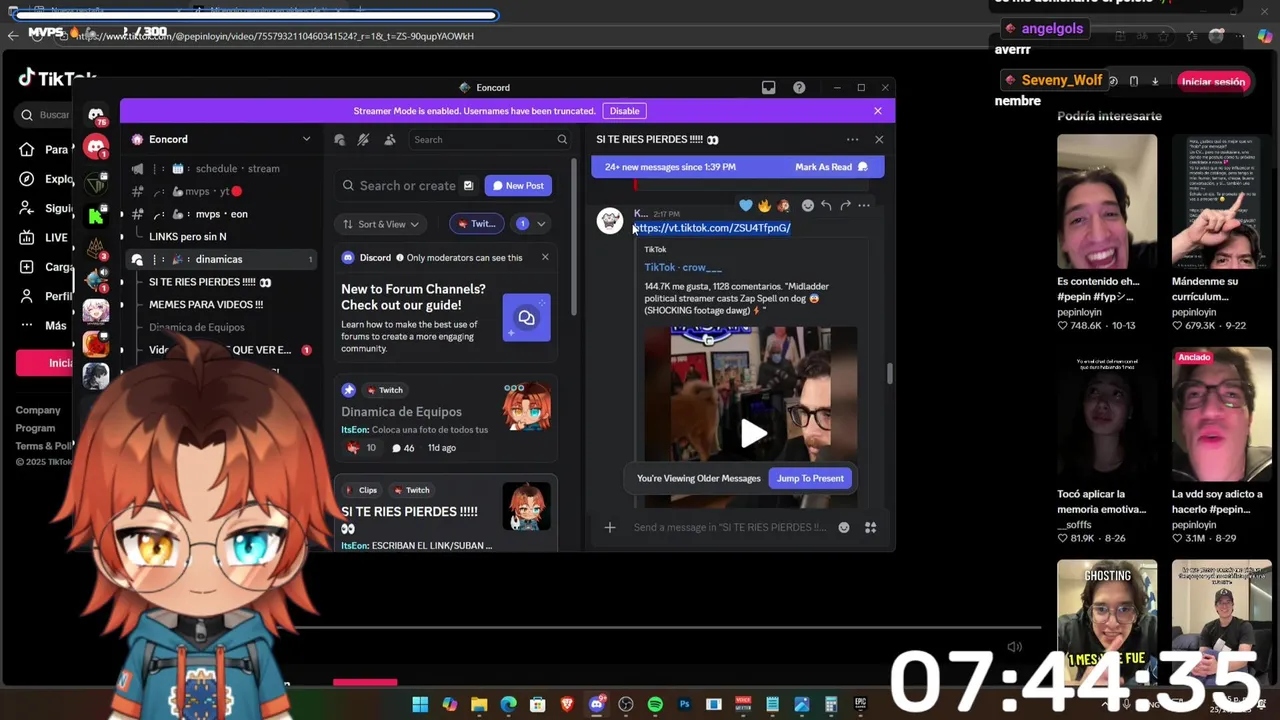1280x720 pixels.
Task: Click the forum post list scrollbar
Action: (574, 237)
